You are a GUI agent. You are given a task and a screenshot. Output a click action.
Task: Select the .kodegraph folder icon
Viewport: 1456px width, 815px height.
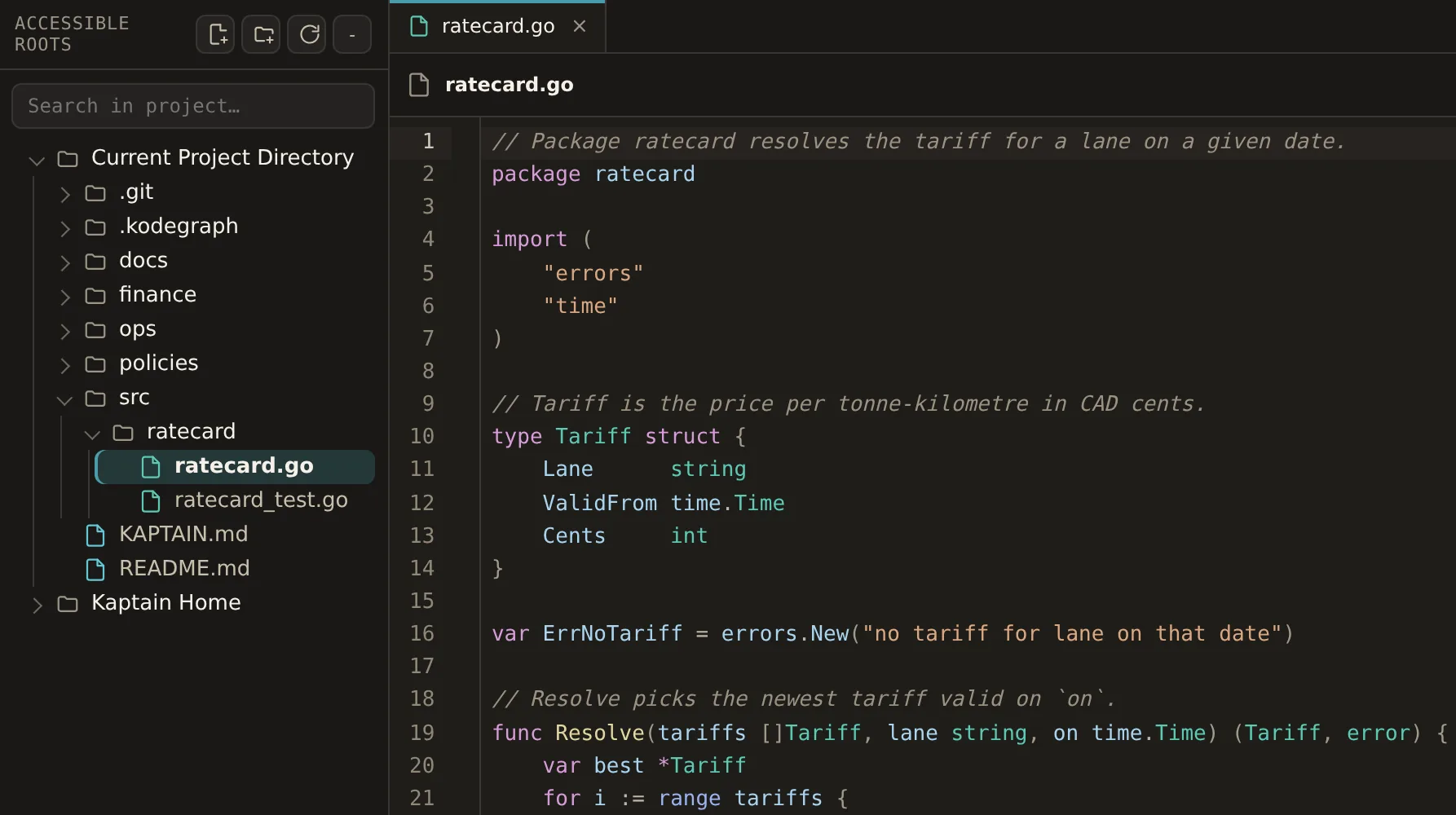(x=95, y=227)
